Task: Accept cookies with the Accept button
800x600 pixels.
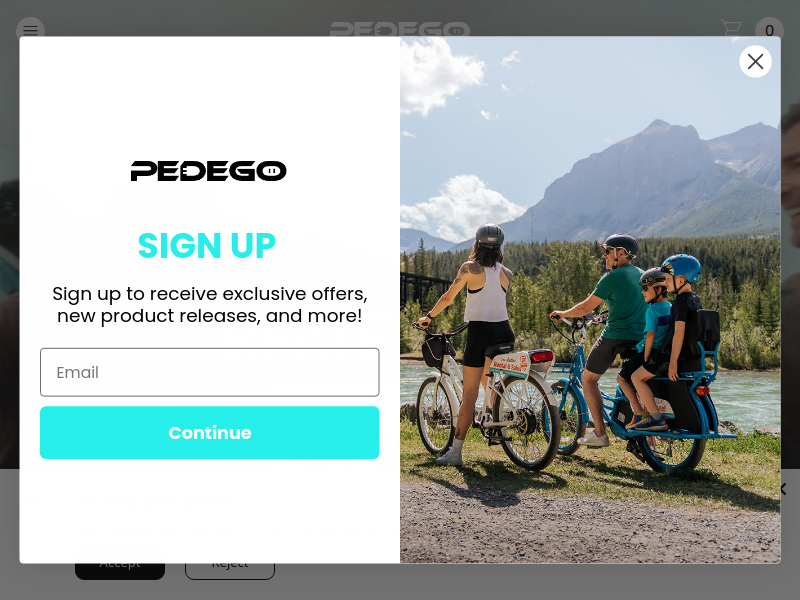Action: [119, 570]
